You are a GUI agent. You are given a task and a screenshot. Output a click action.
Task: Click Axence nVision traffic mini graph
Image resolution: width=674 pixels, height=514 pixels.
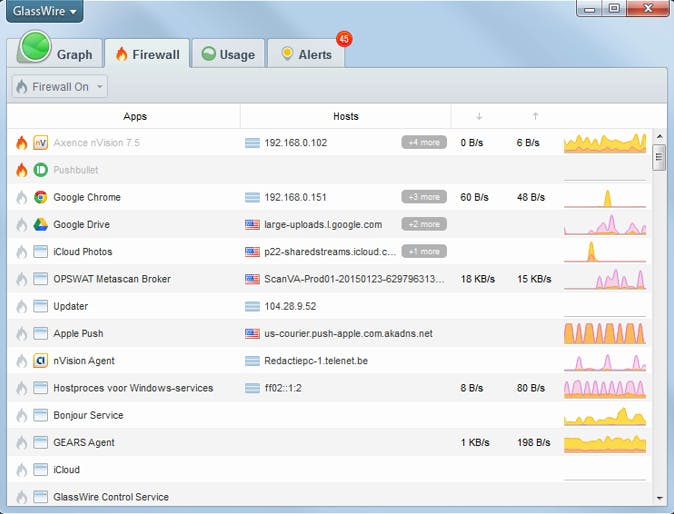(x=605, y=143)
